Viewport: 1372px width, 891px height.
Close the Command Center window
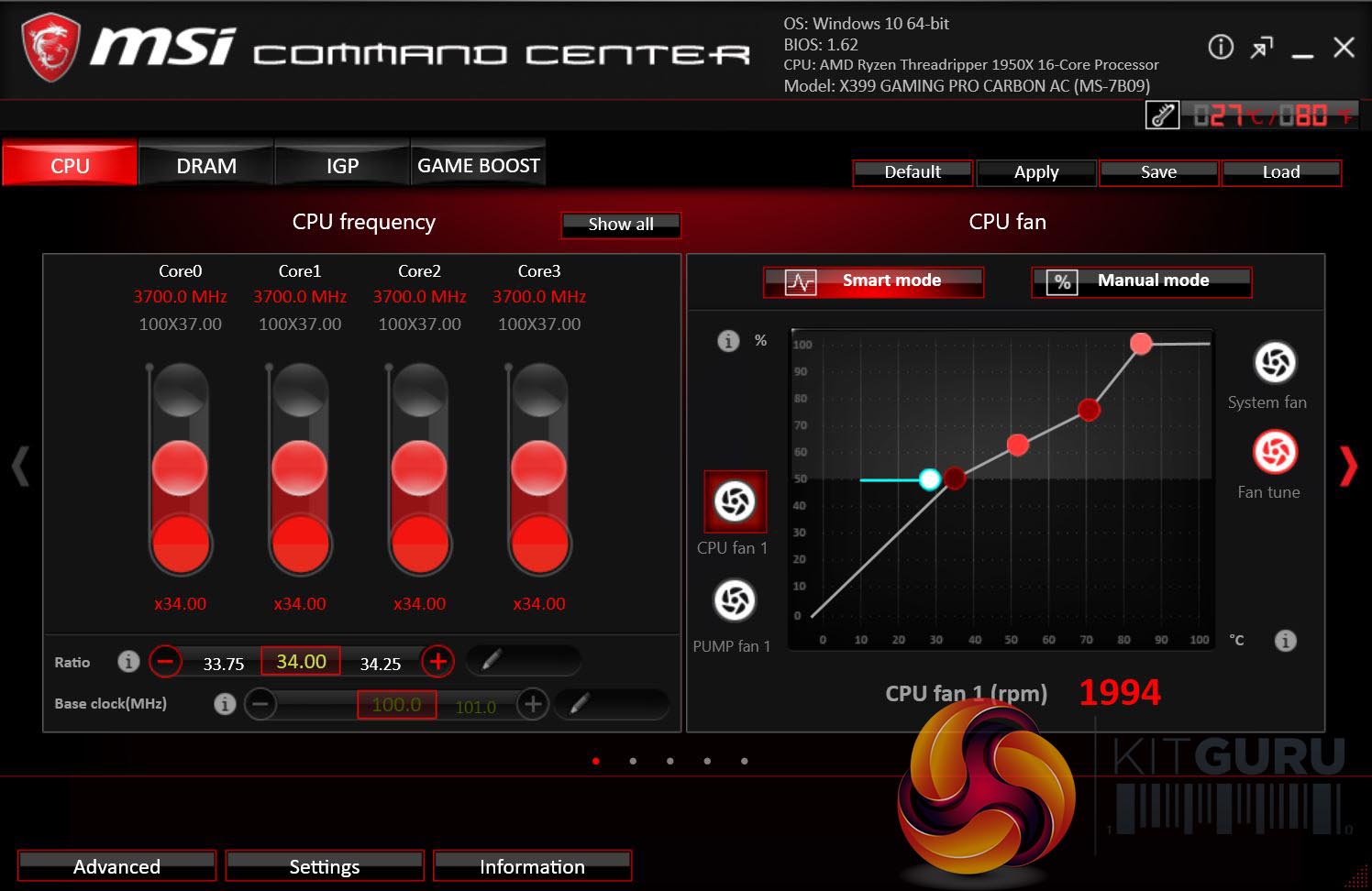pos(1344,48)
